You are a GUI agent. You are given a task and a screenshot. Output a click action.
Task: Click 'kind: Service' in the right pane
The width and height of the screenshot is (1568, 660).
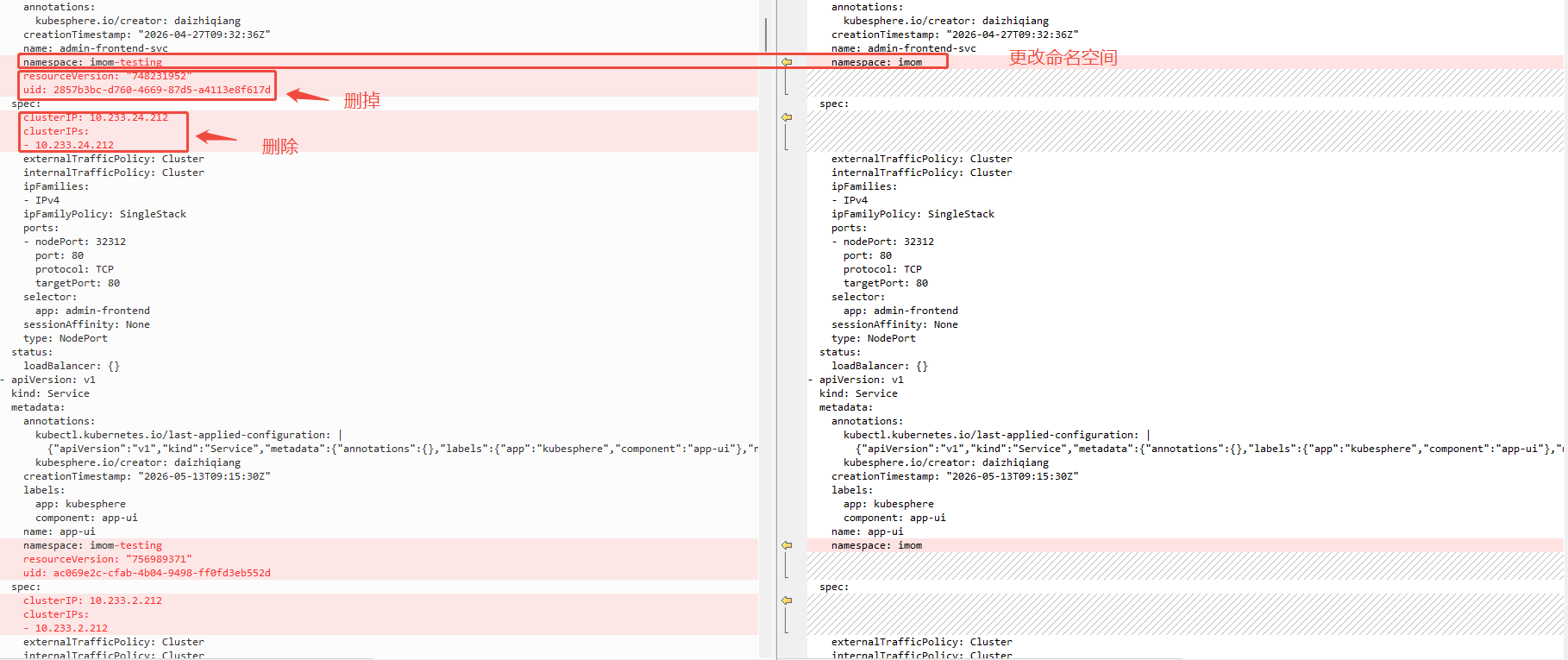(858, 393)
